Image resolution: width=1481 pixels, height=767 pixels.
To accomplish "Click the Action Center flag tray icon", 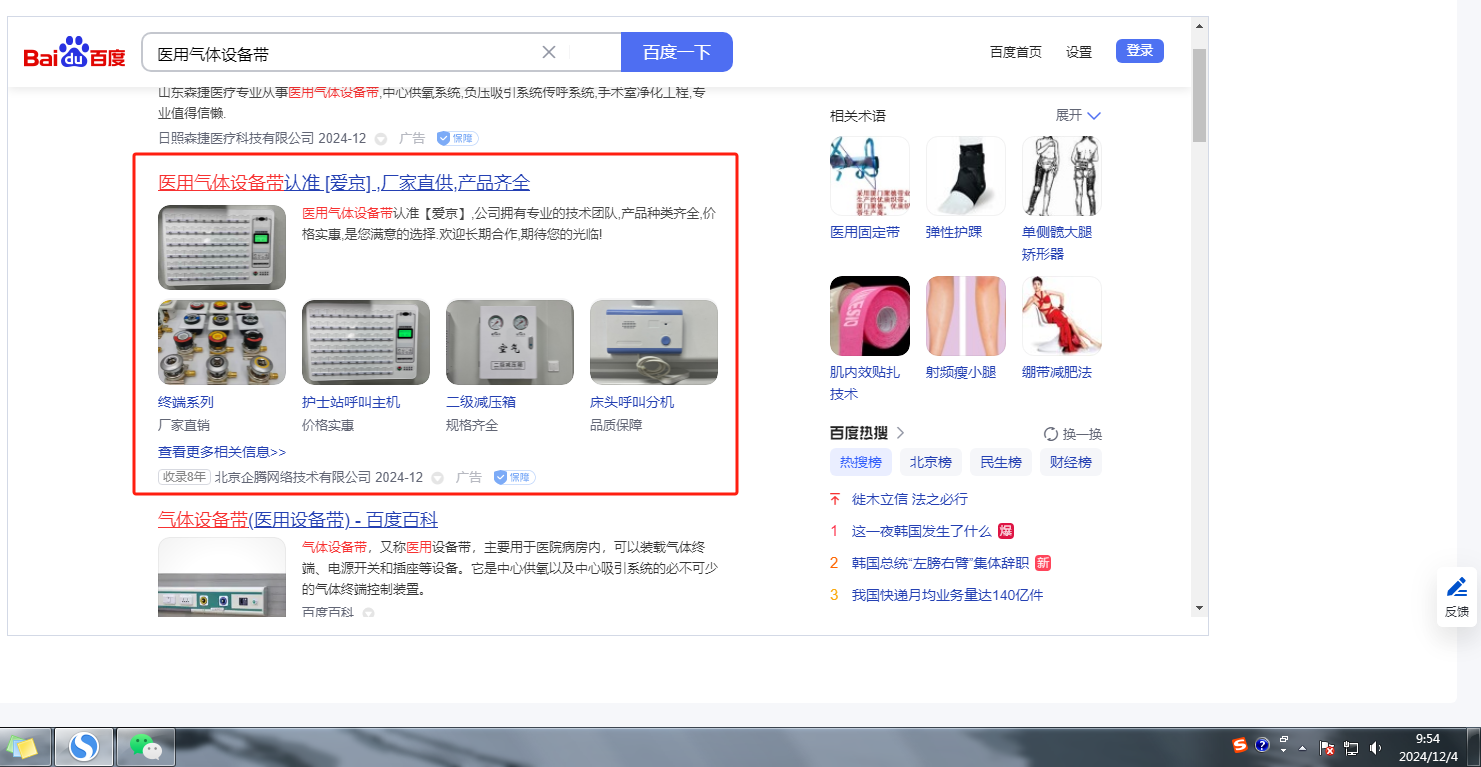I will click(1328, 748).
